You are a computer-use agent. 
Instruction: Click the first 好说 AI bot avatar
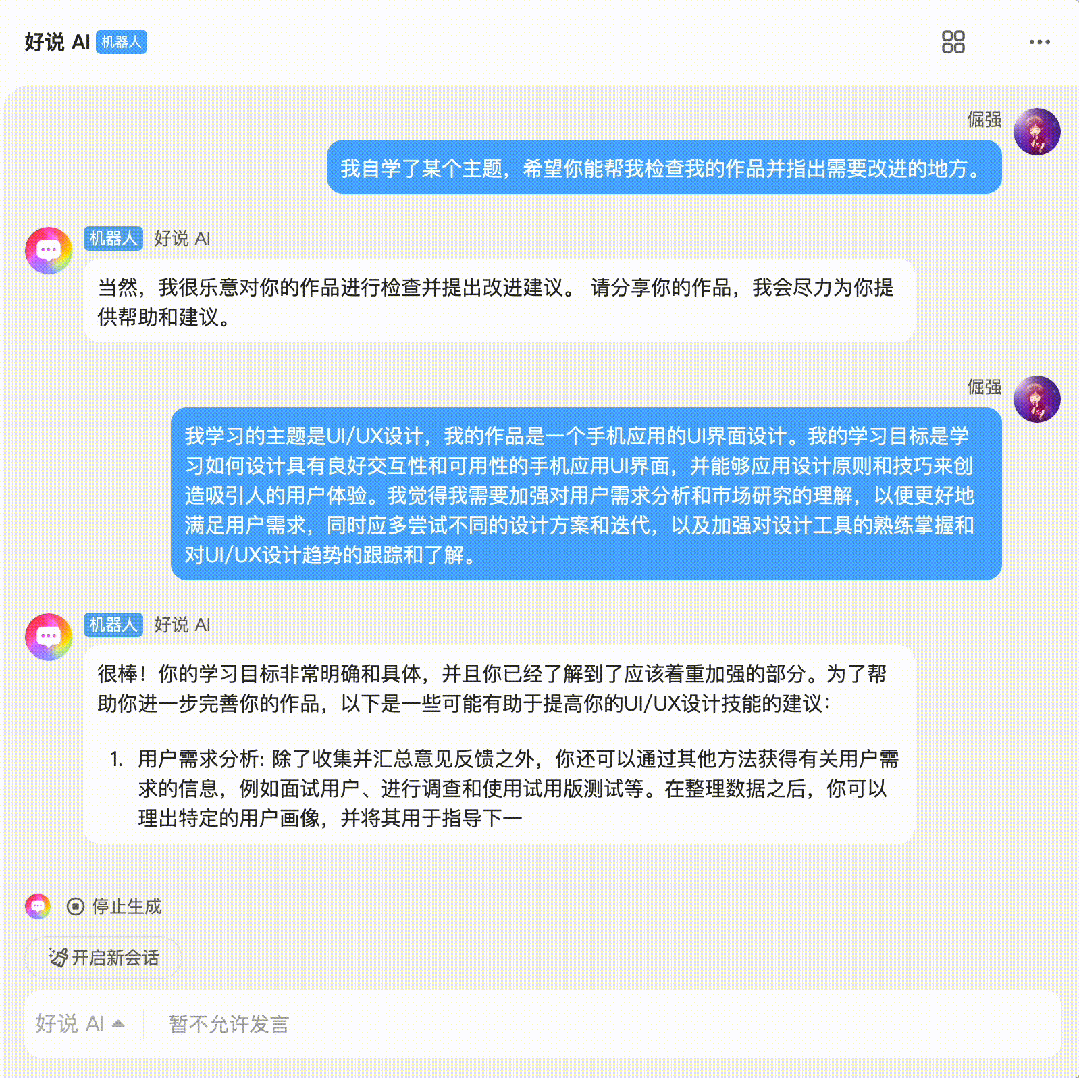pos(48,250)
